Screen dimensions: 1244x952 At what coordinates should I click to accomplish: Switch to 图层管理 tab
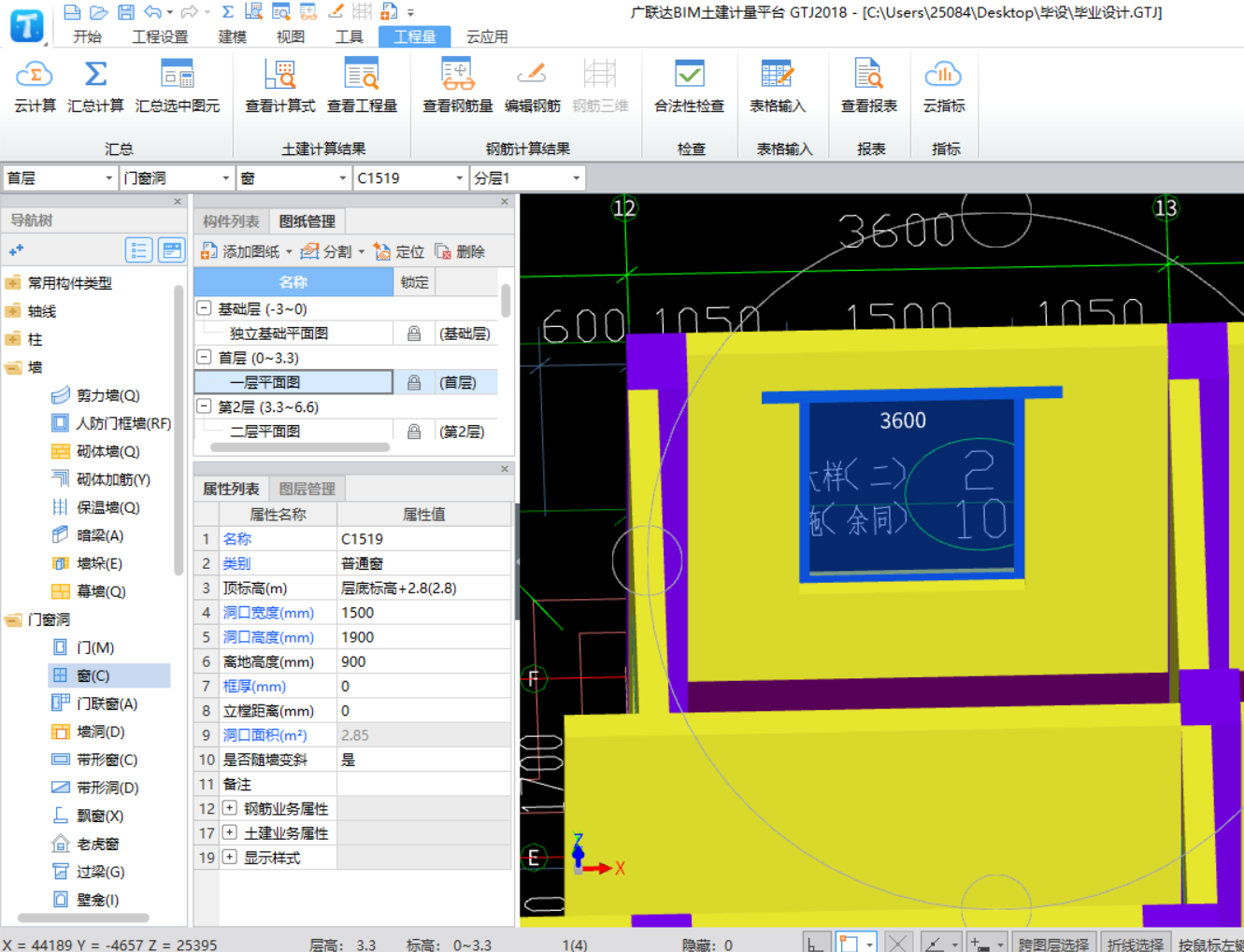point(307,489)
